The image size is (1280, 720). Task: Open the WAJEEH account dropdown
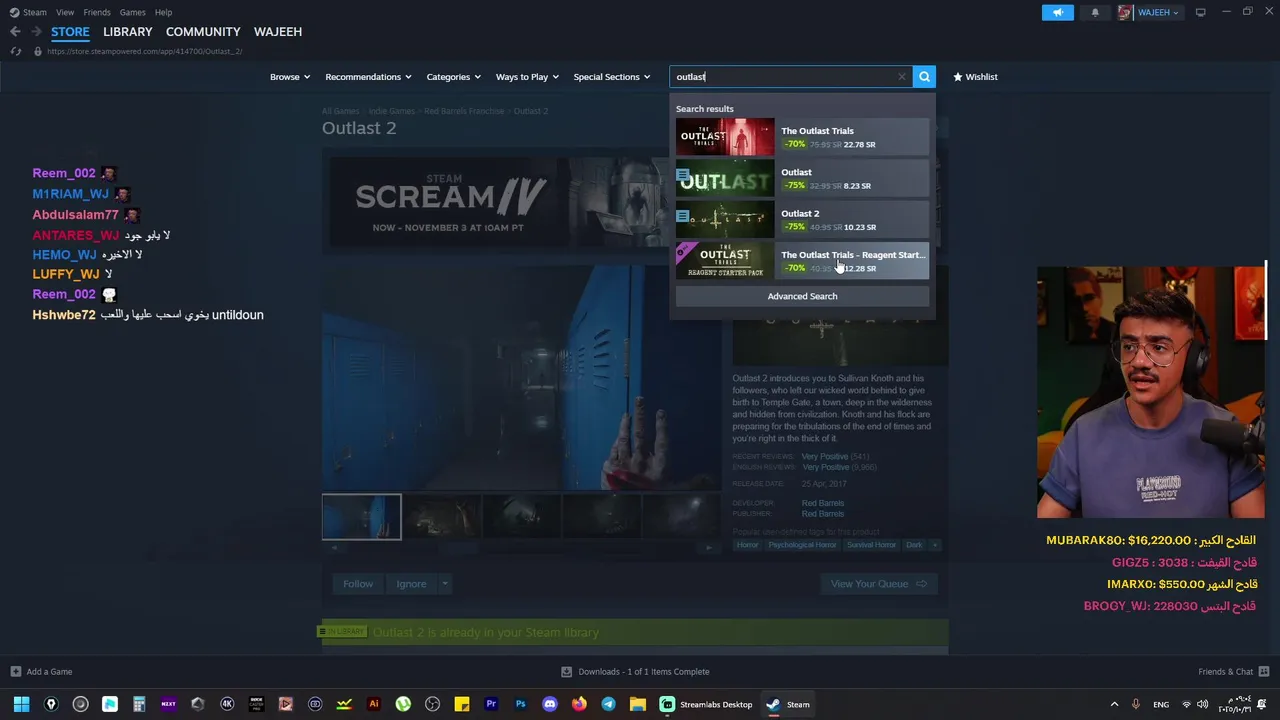[1157, 12]
